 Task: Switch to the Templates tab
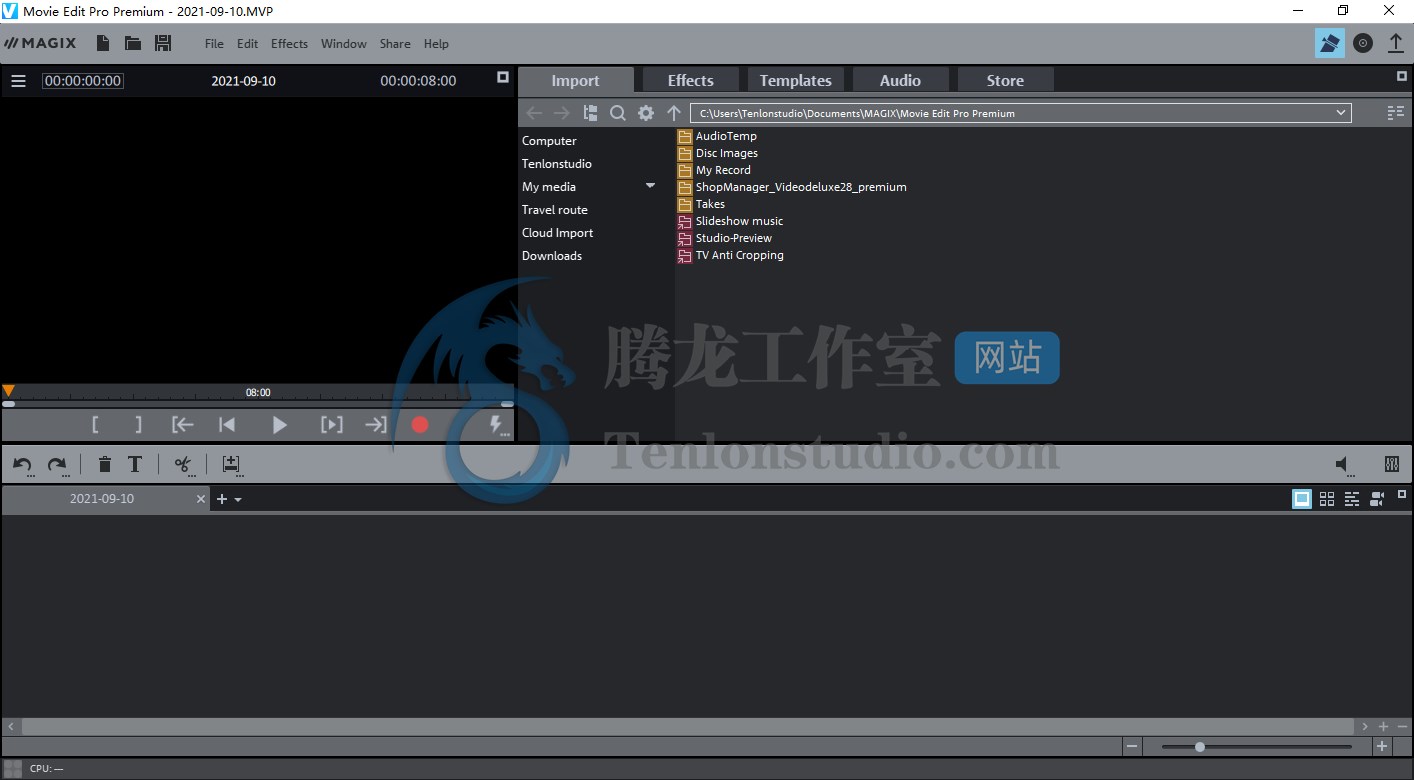point(795,81)
